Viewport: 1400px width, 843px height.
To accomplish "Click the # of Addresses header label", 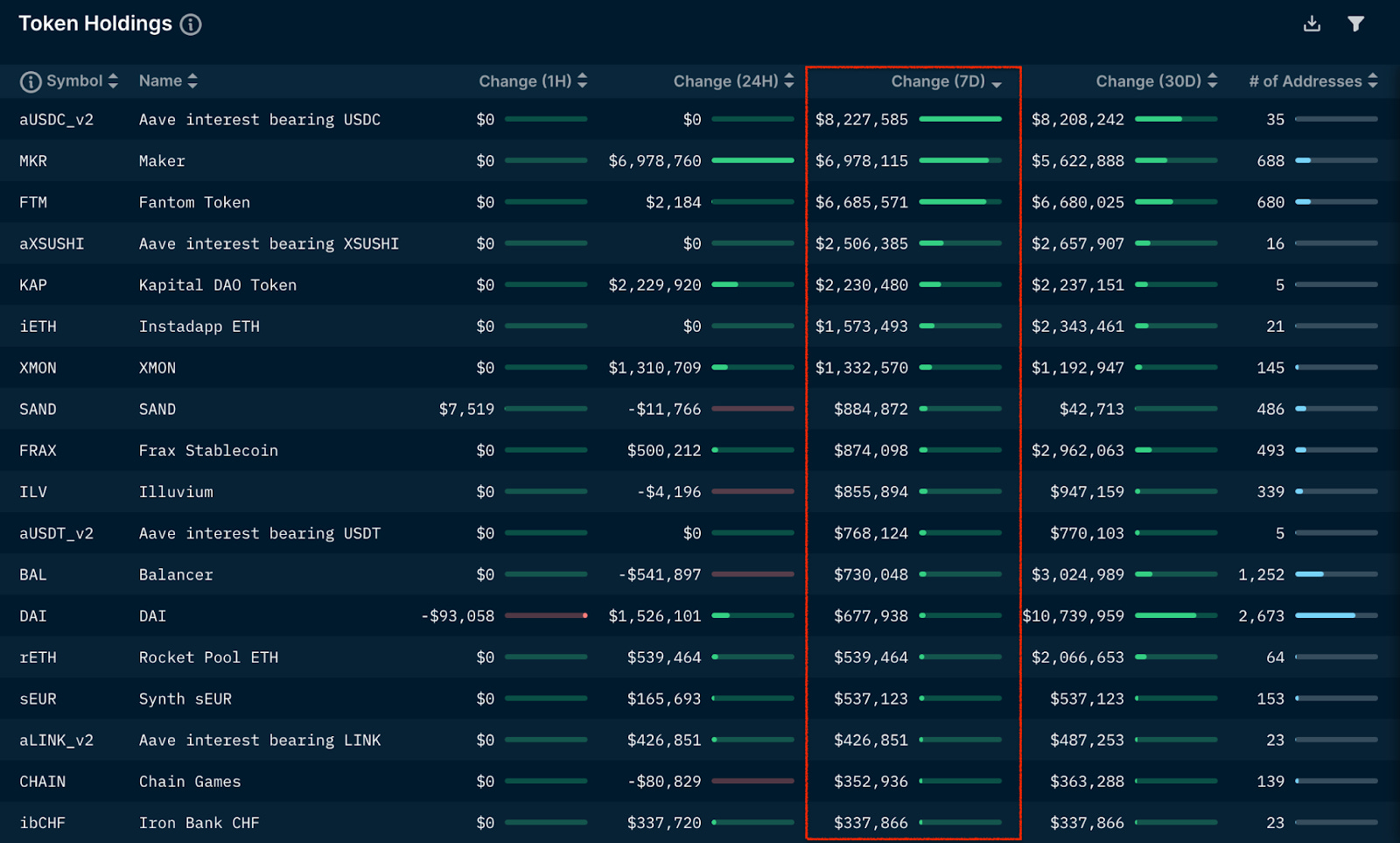I will pyautogui.click(x=1305, y=81).
